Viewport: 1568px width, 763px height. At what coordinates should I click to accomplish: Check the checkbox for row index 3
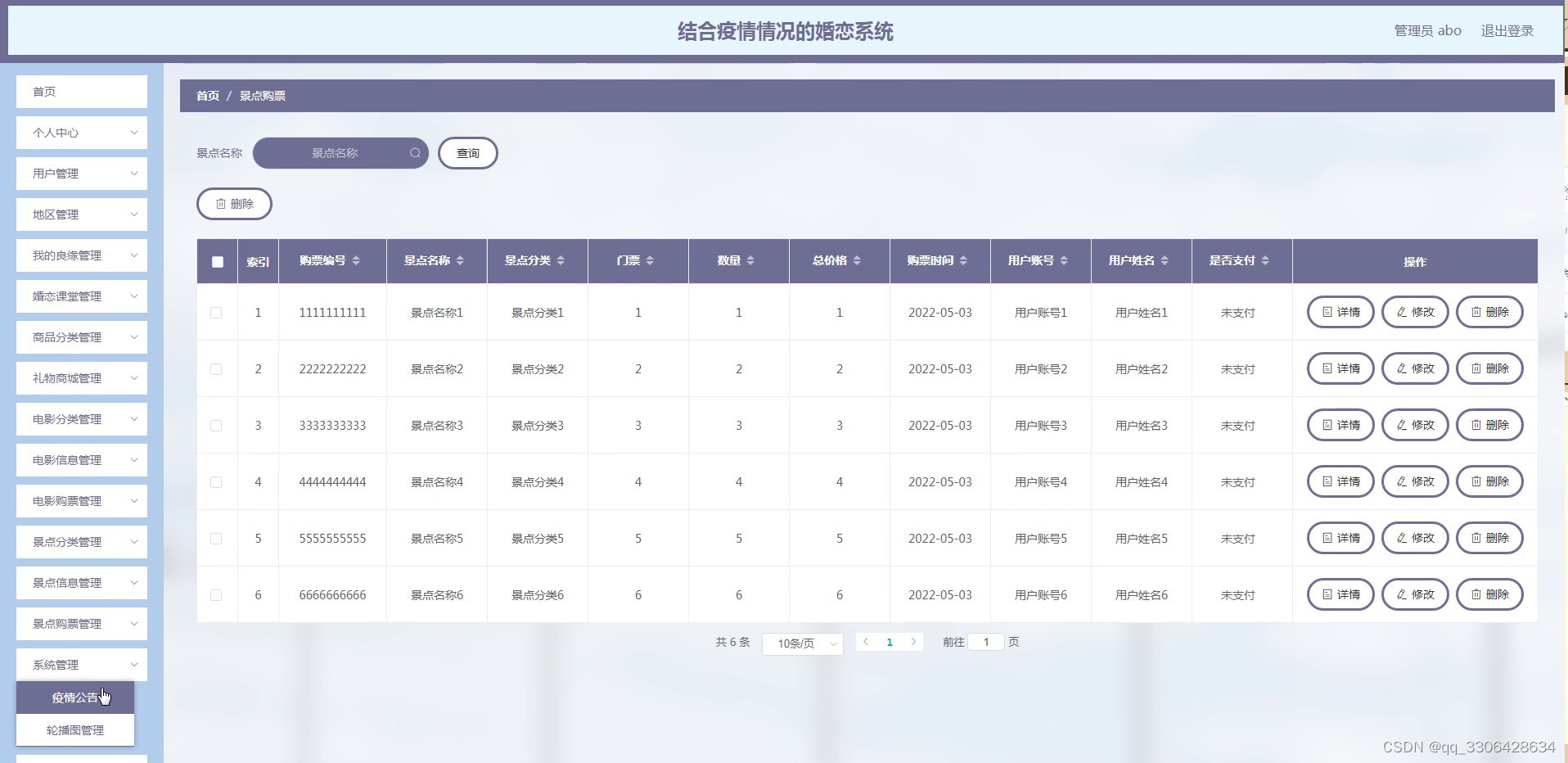click(216, 426)
